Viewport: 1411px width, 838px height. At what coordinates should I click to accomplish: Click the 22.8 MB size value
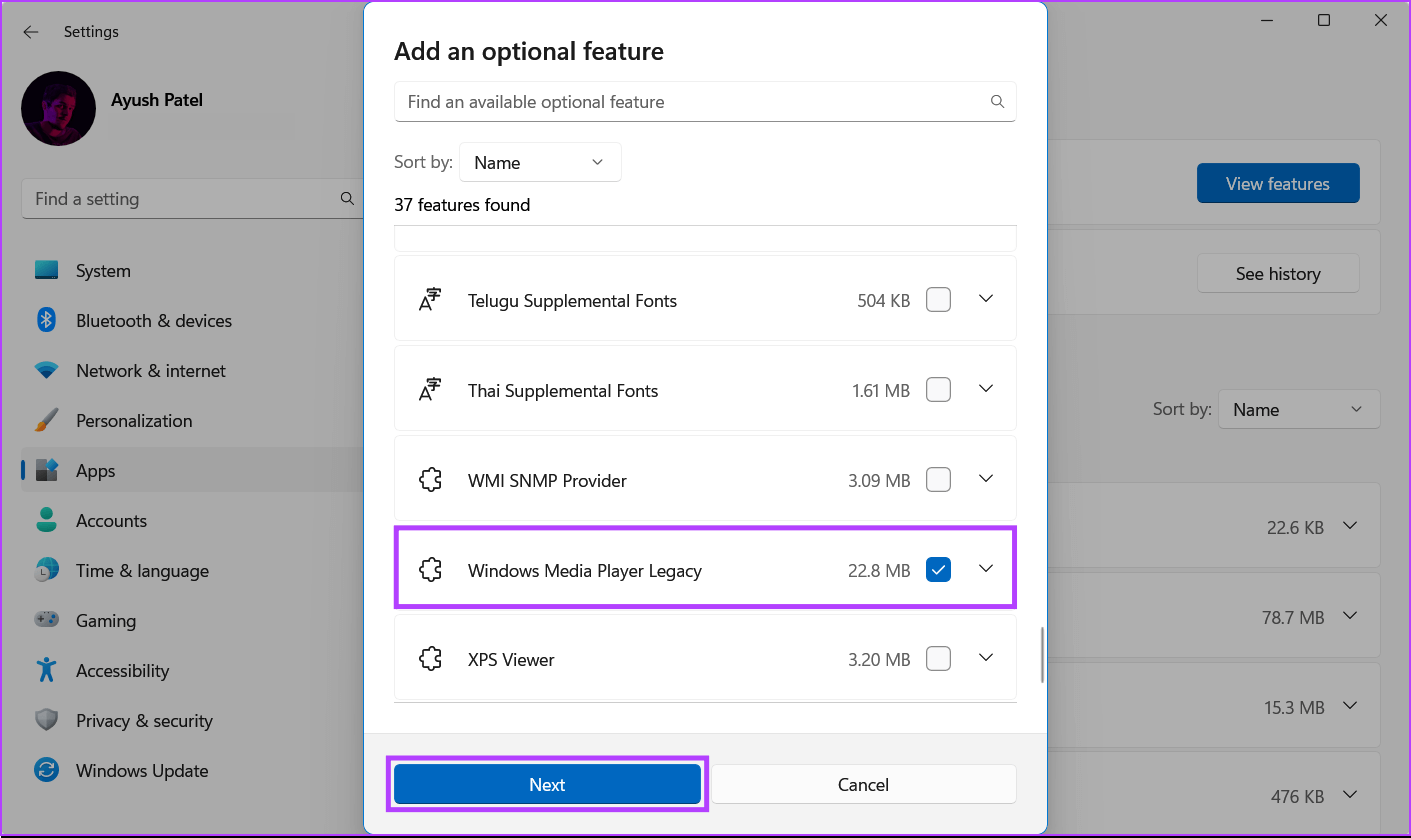click(x=879, y=571)
